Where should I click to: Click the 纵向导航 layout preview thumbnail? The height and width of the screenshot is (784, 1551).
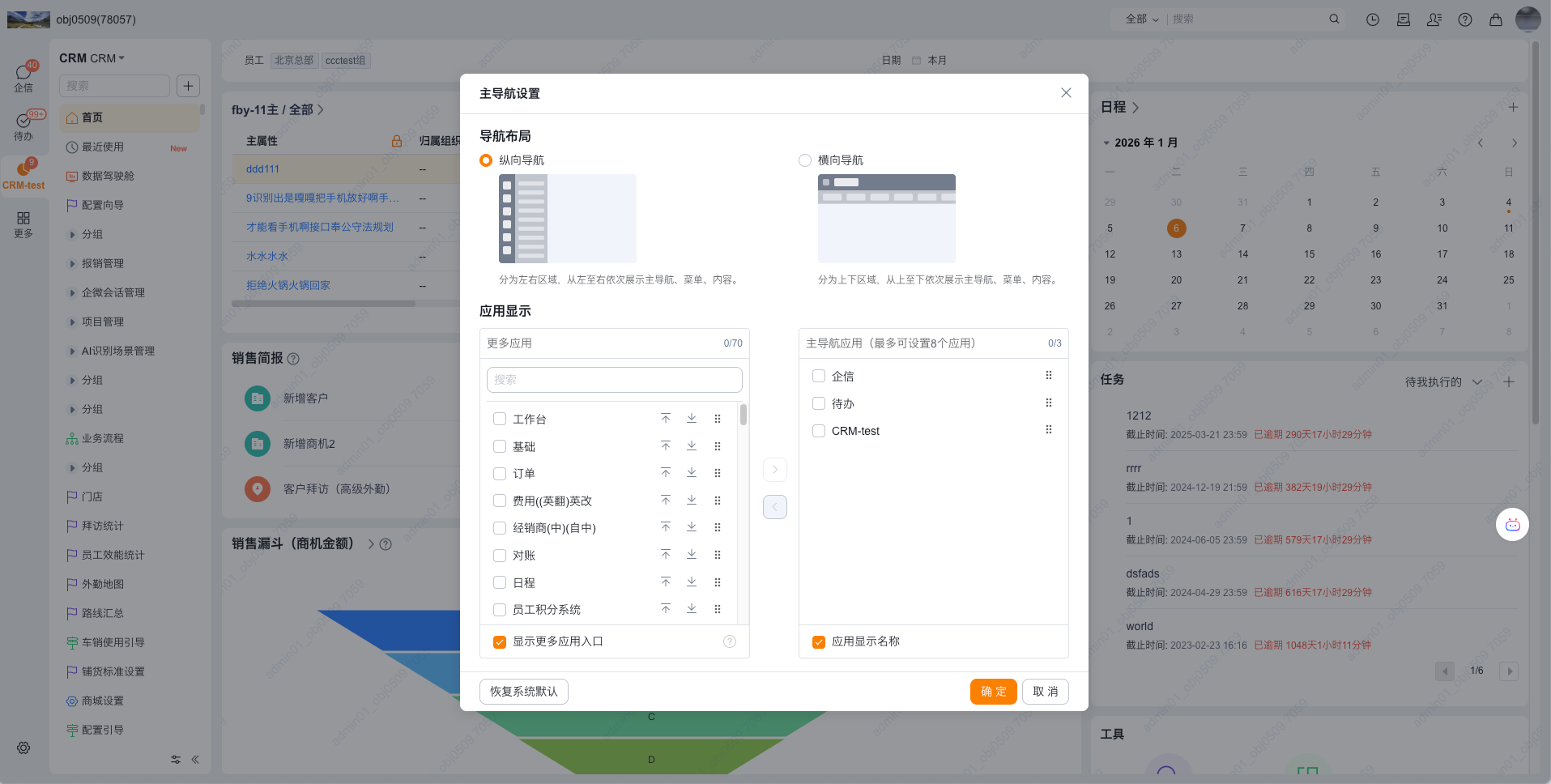568,219
